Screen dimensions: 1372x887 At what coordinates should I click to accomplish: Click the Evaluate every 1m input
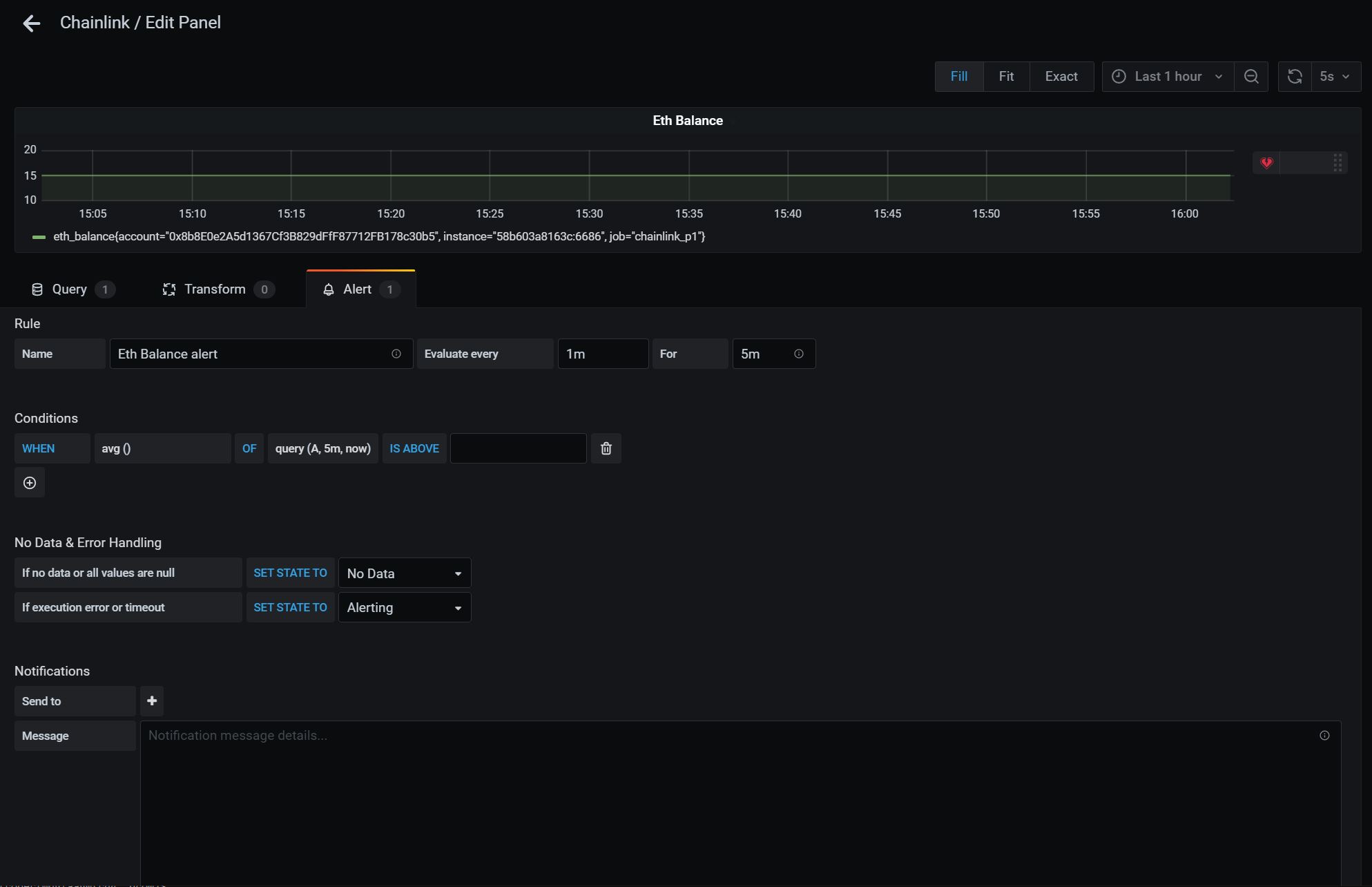(x=603, y=354)
